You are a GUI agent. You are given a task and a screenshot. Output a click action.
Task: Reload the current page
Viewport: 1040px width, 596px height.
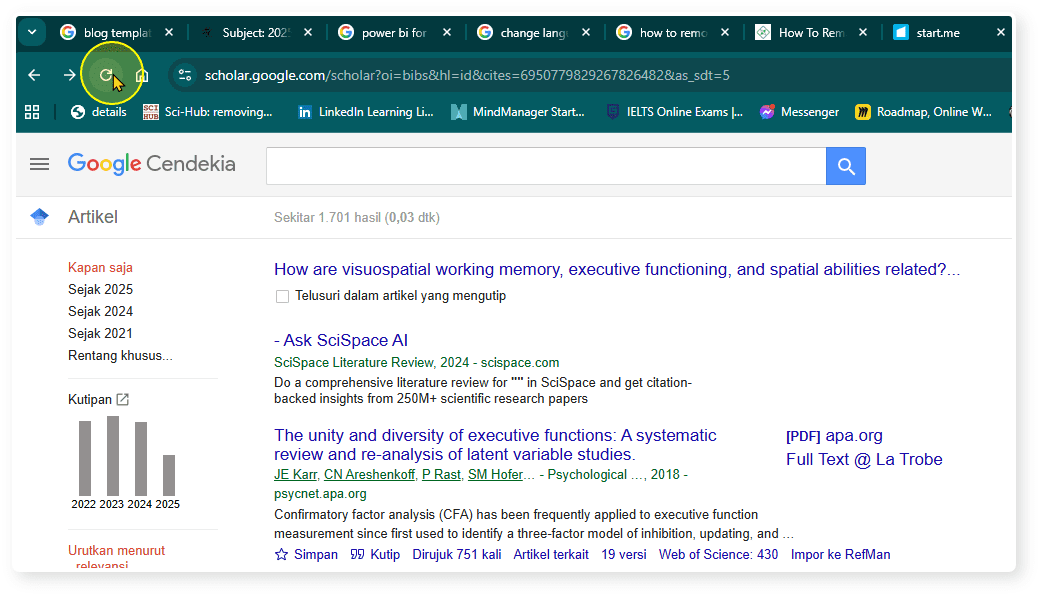click(105, 75)
